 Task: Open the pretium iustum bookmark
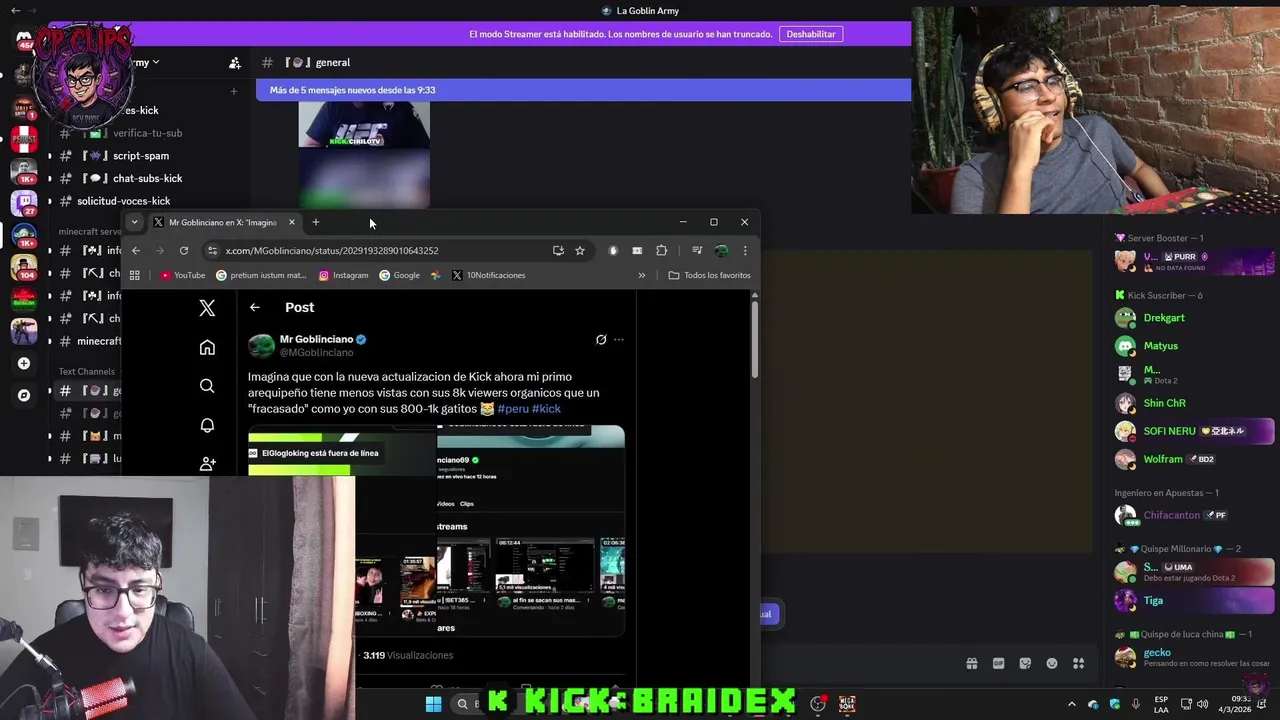[x=261, y=275]
